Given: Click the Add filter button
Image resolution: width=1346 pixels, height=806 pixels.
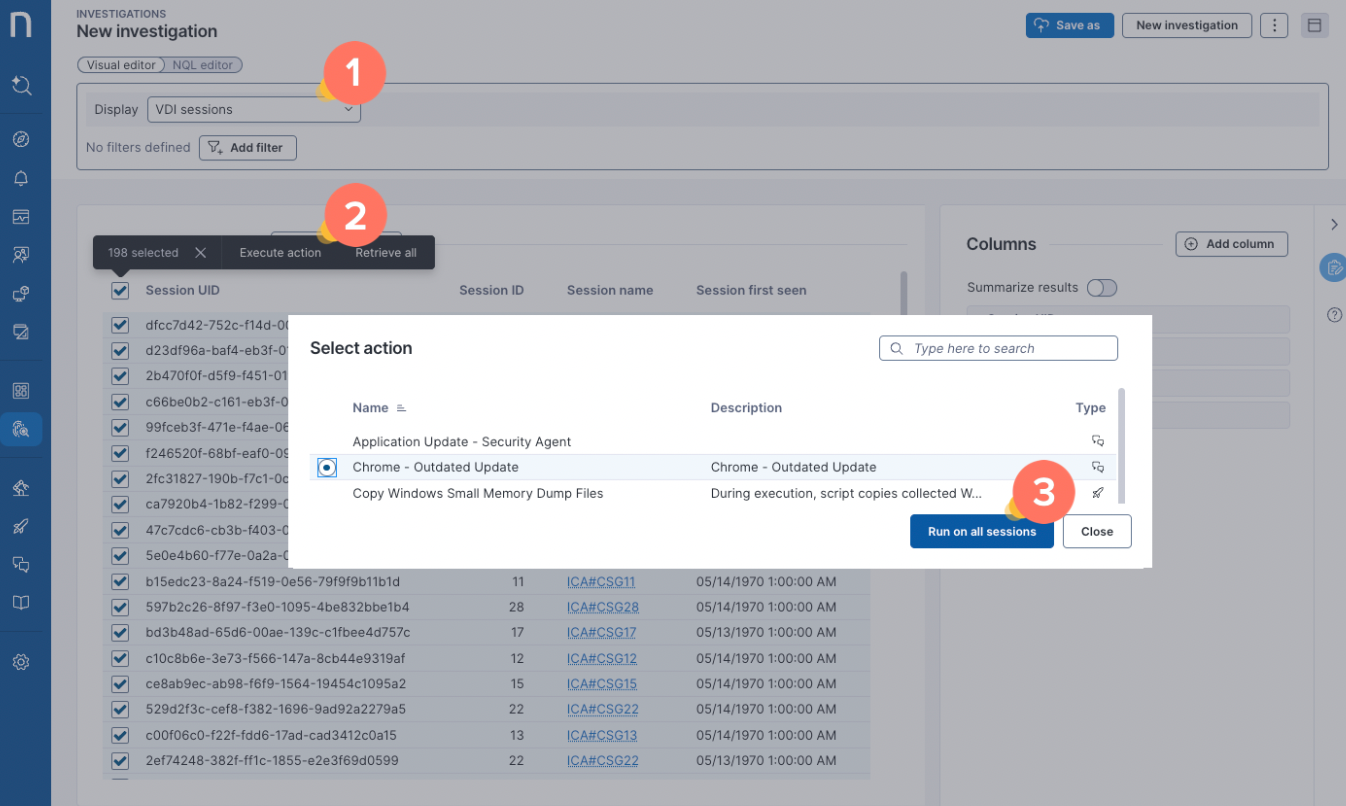Looking at the screenshot, I should pos(248,147).
